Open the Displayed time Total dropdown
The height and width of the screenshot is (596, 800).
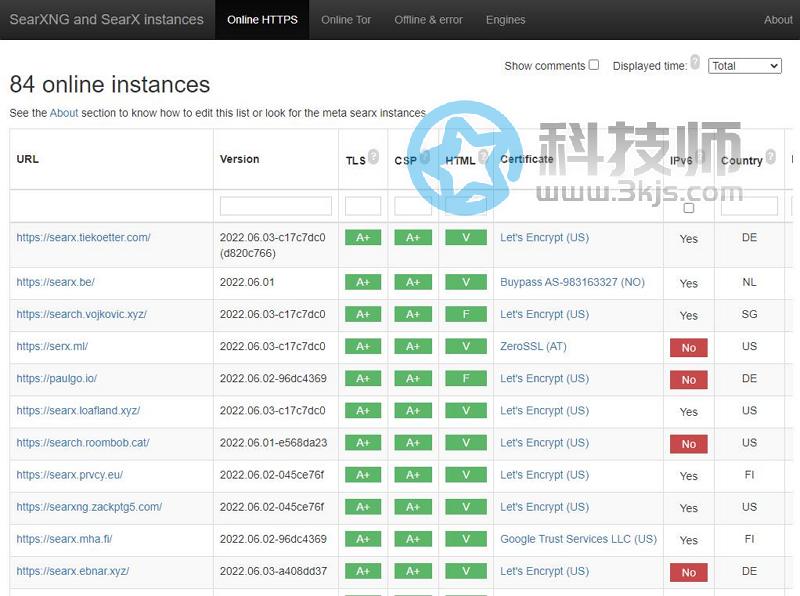pos(744,66)
